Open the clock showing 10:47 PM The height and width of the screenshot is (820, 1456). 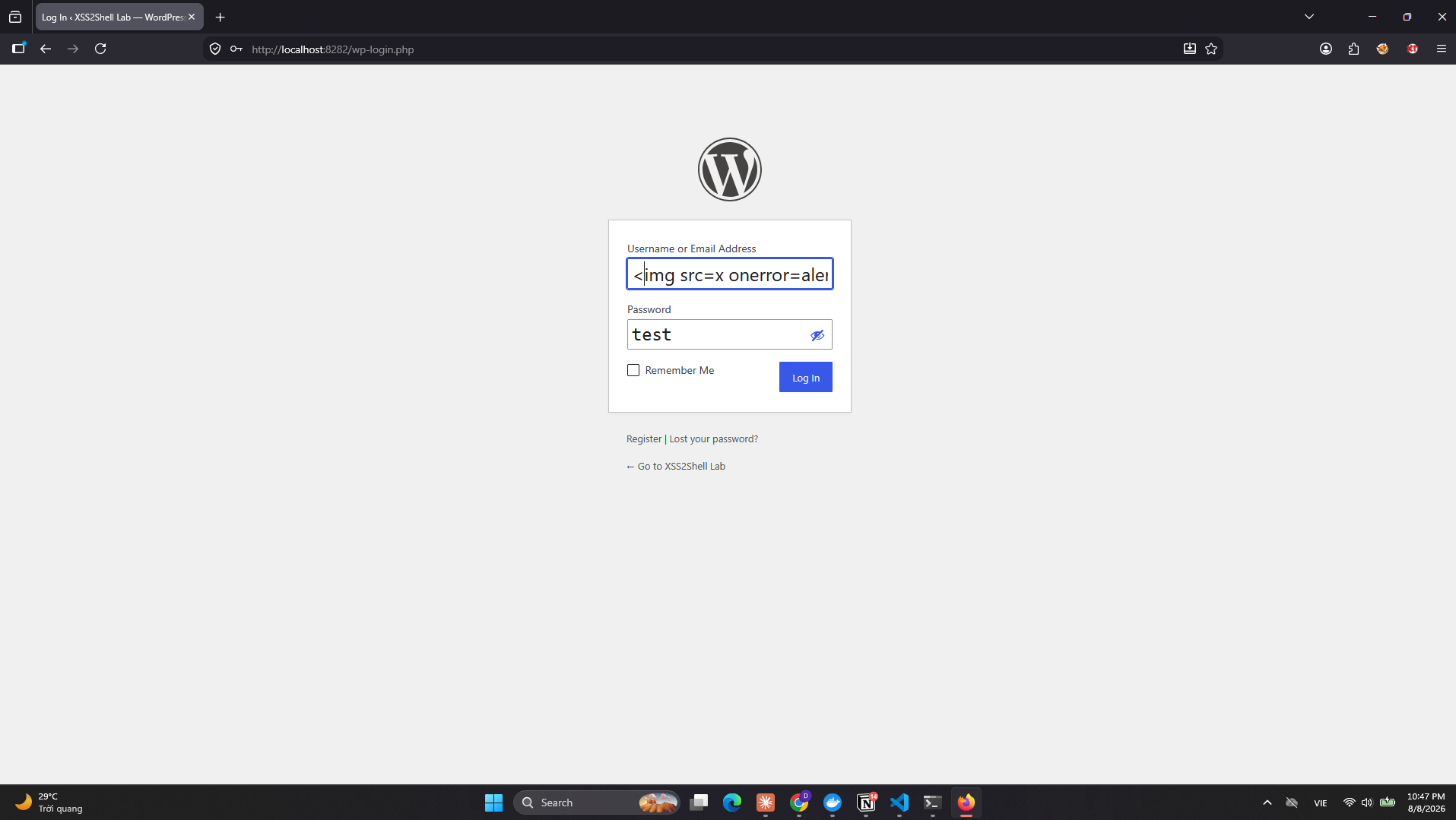pos(1426,803)
